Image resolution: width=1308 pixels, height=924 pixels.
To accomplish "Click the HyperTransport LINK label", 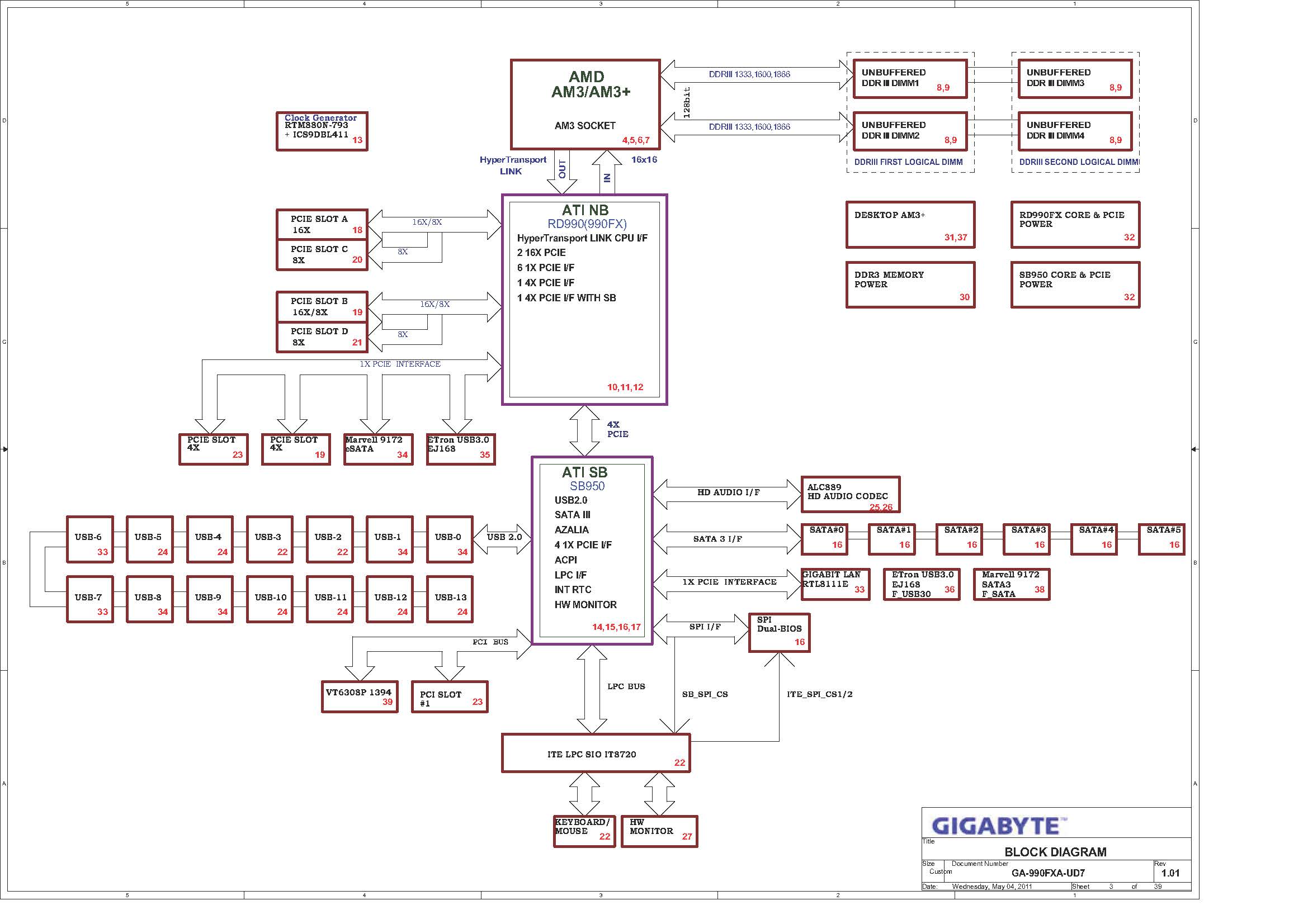I will [513, 165].
